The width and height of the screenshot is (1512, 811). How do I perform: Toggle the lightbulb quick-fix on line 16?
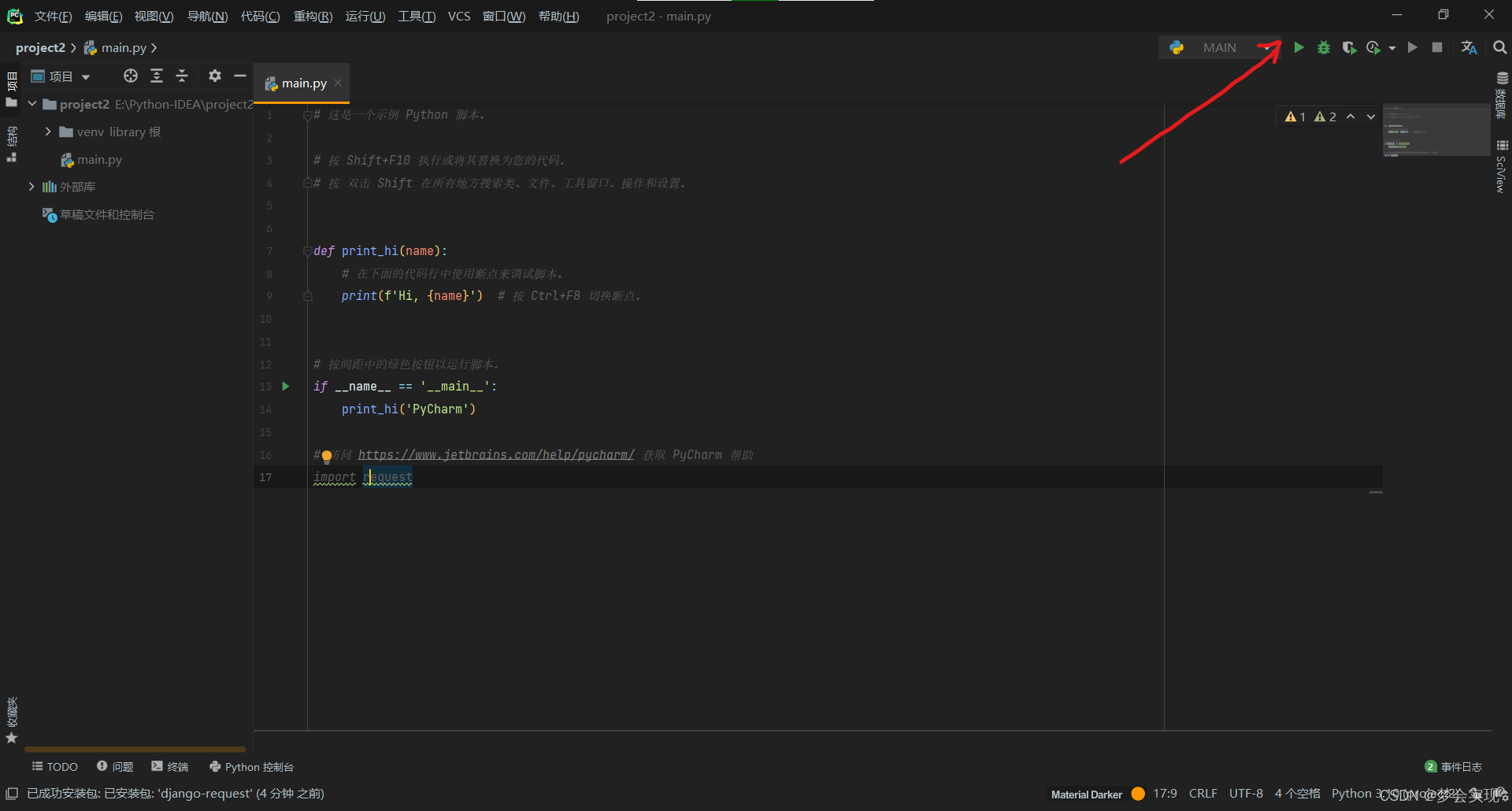(x=327, y=456)
